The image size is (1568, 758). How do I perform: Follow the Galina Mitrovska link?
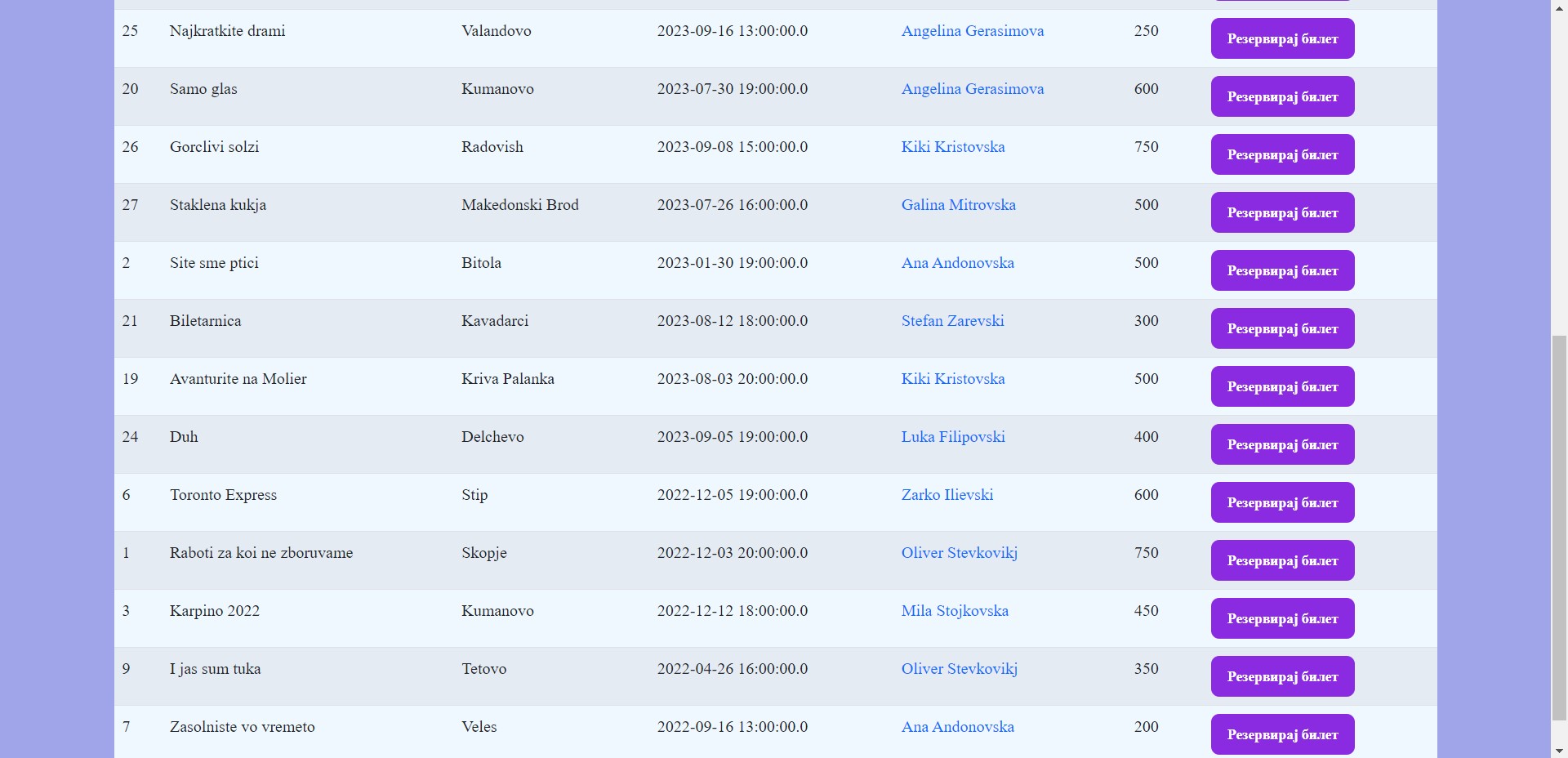[x=958, y=205]
